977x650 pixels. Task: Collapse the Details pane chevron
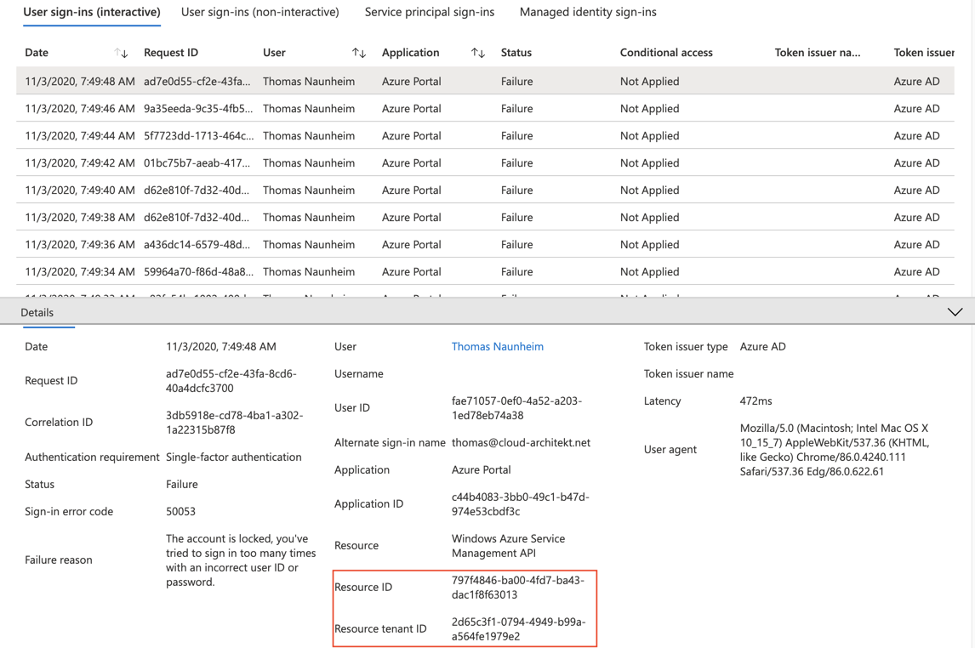955,312
